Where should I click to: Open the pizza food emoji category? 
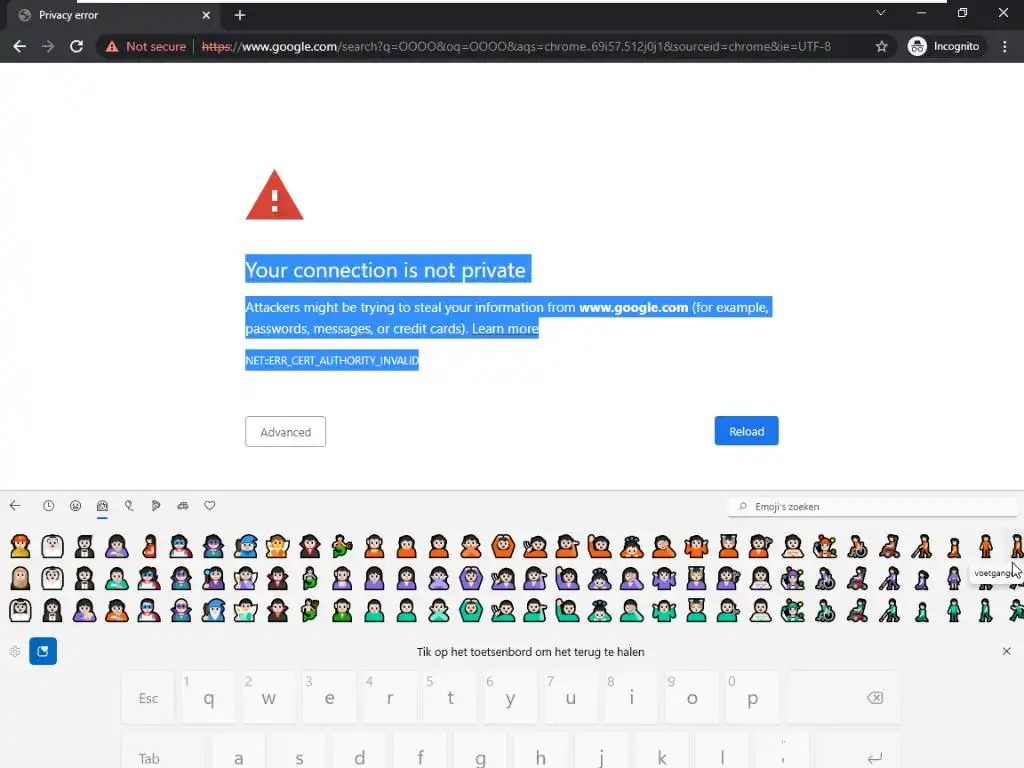coord(156,505)
